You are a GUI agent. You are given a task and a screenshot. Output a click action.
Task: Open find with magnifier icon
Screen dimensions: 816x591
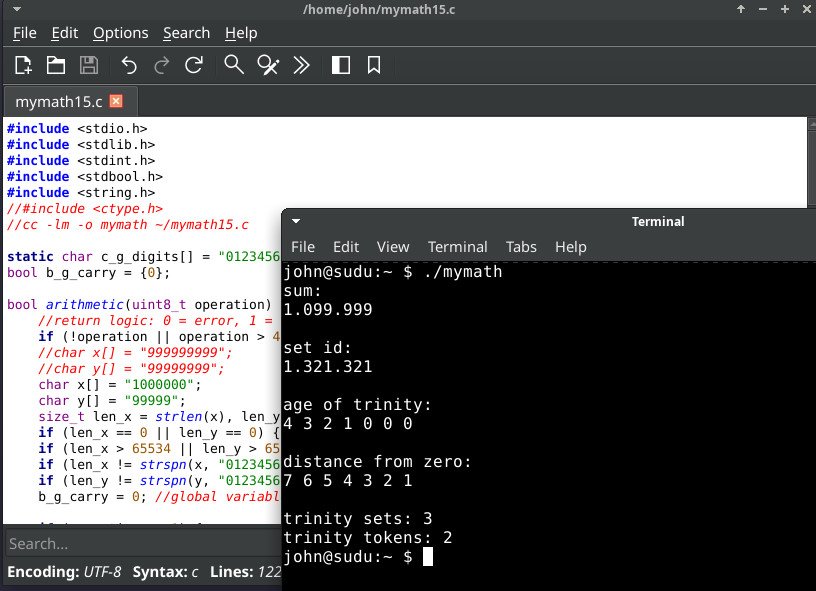click(x=234, y=66)
